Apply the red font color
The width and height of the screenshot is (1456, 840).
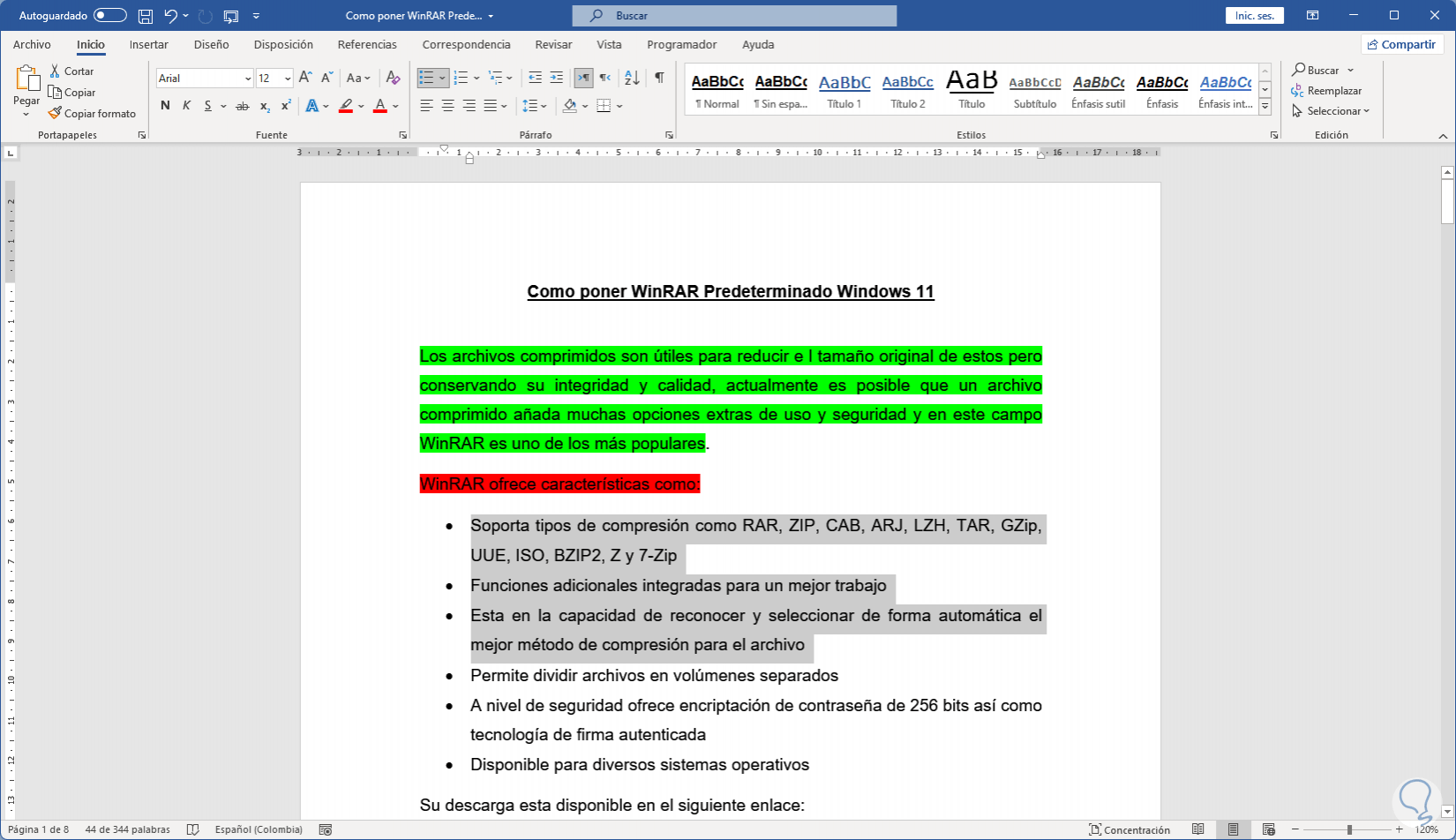point(380,106)
